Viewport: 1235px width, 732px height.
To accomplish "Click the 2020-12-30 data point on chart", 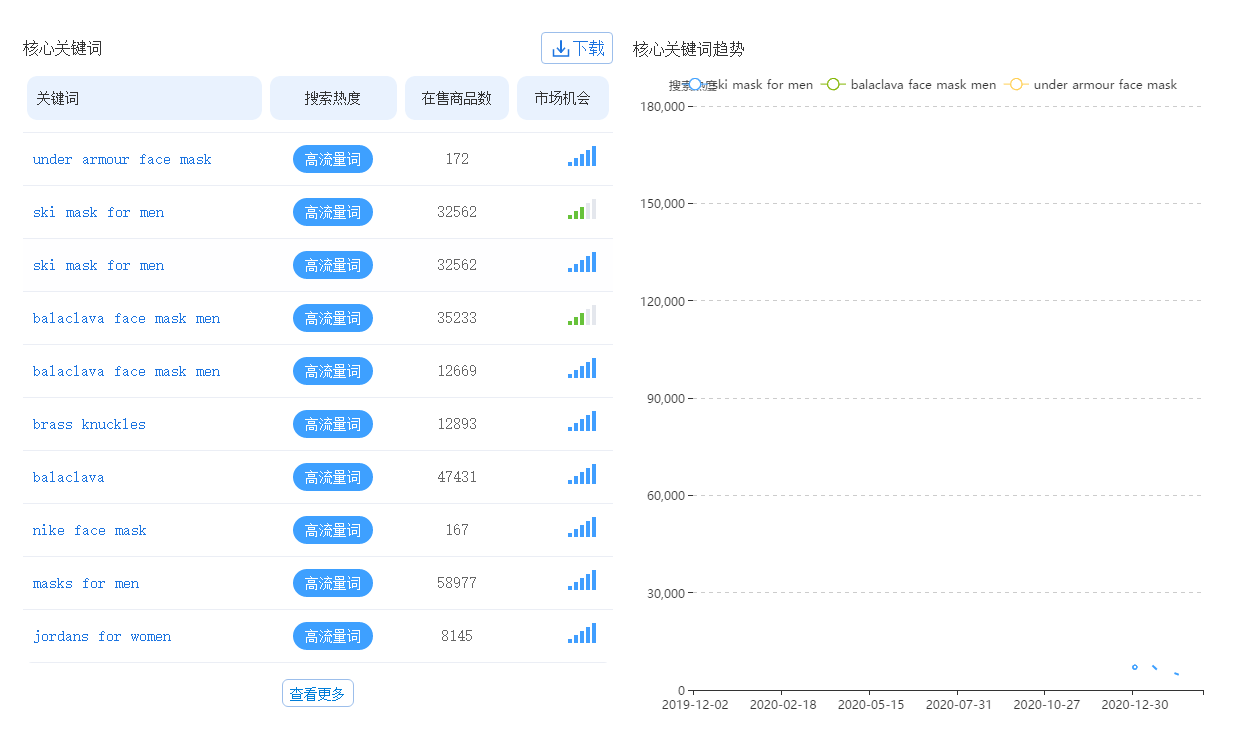I will [x=1134, y=667].
